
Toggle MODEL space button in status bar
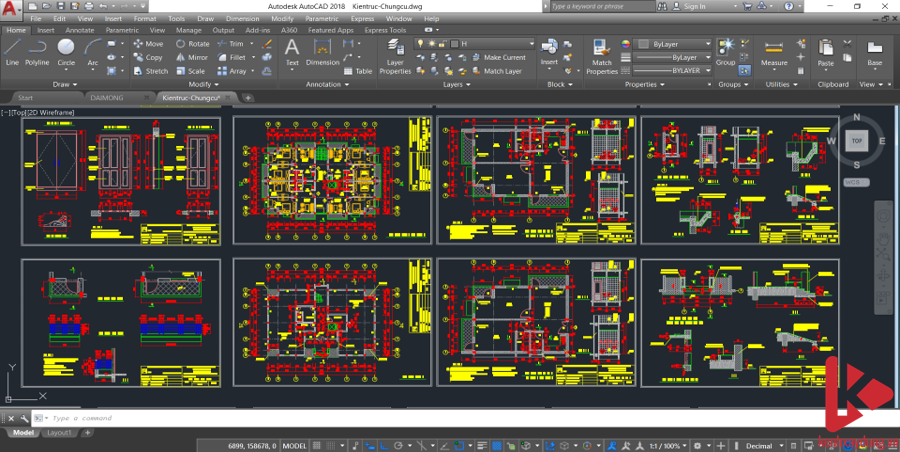295,445
